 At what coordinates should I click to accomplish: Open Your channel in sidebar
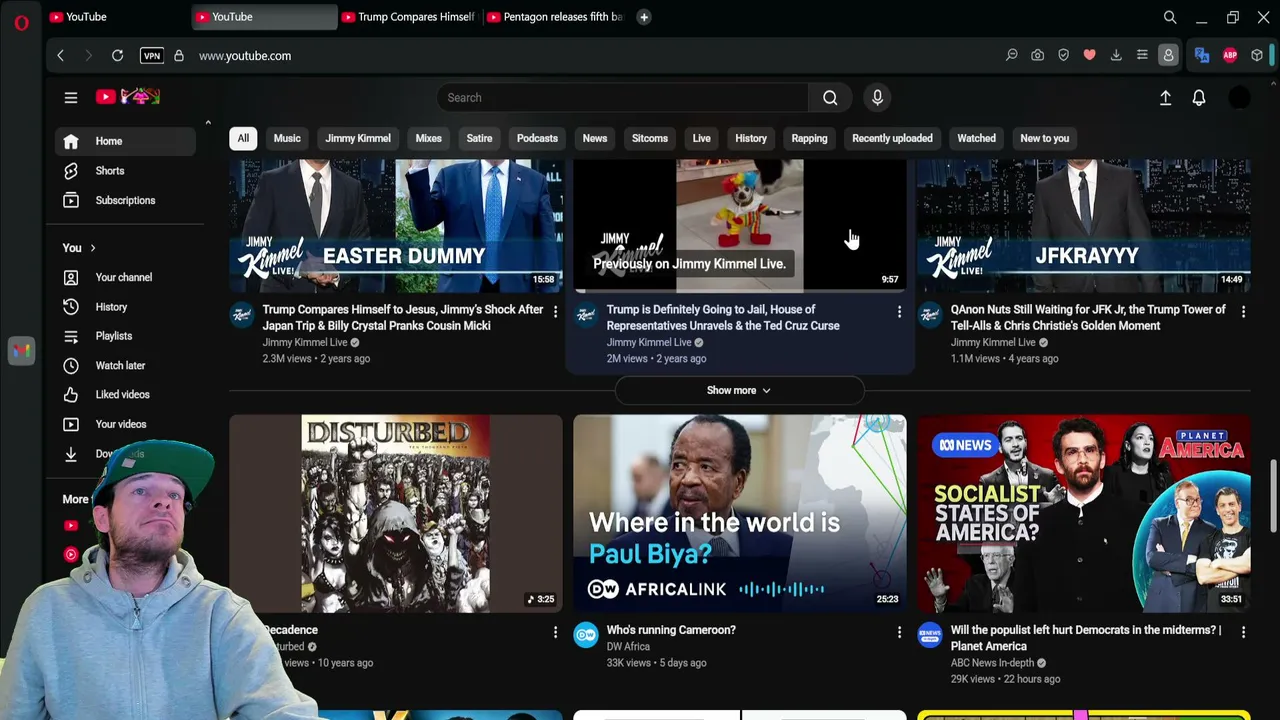pos(125,277)
